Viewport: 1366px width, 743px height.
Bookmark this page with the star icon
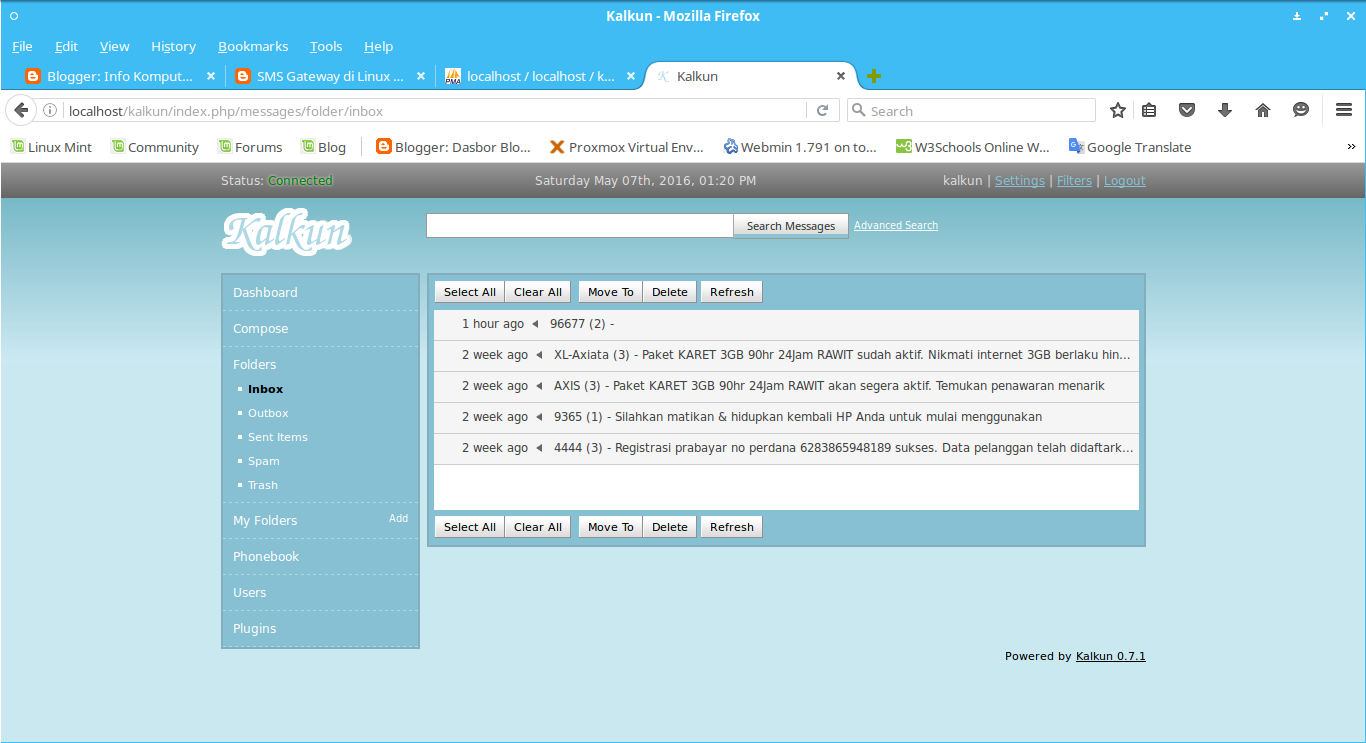(x=1118, y=111)
